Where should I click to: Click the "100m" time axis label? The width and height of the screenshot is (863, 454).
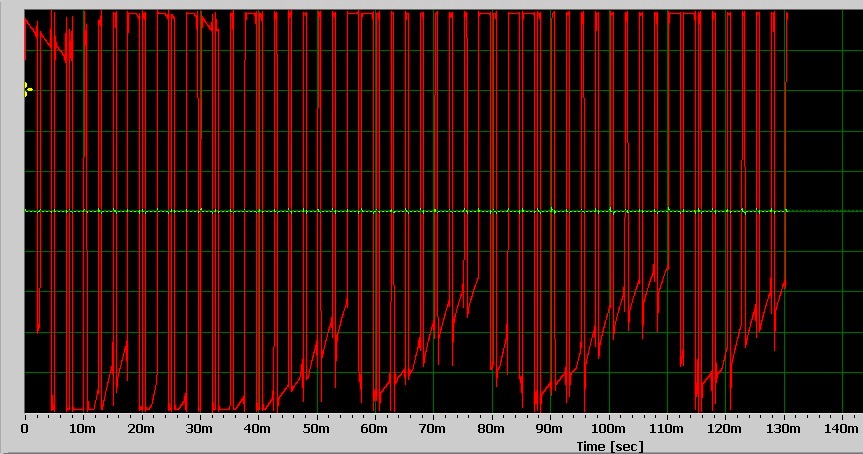tap(608, 429)
